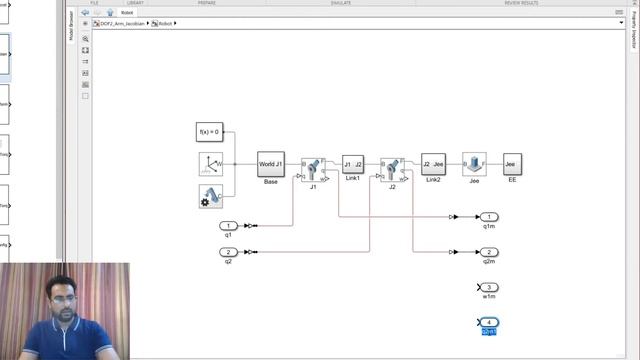Click the Up to Parent arrow

[110, 13]
